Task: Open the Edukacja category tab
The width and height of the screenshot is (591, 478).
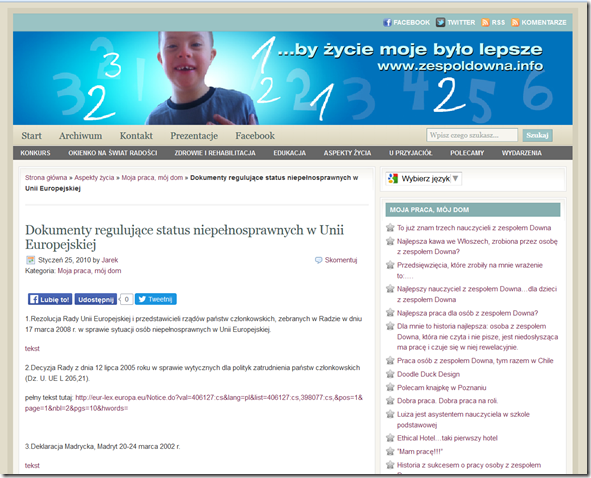Action: pos(289,153)
